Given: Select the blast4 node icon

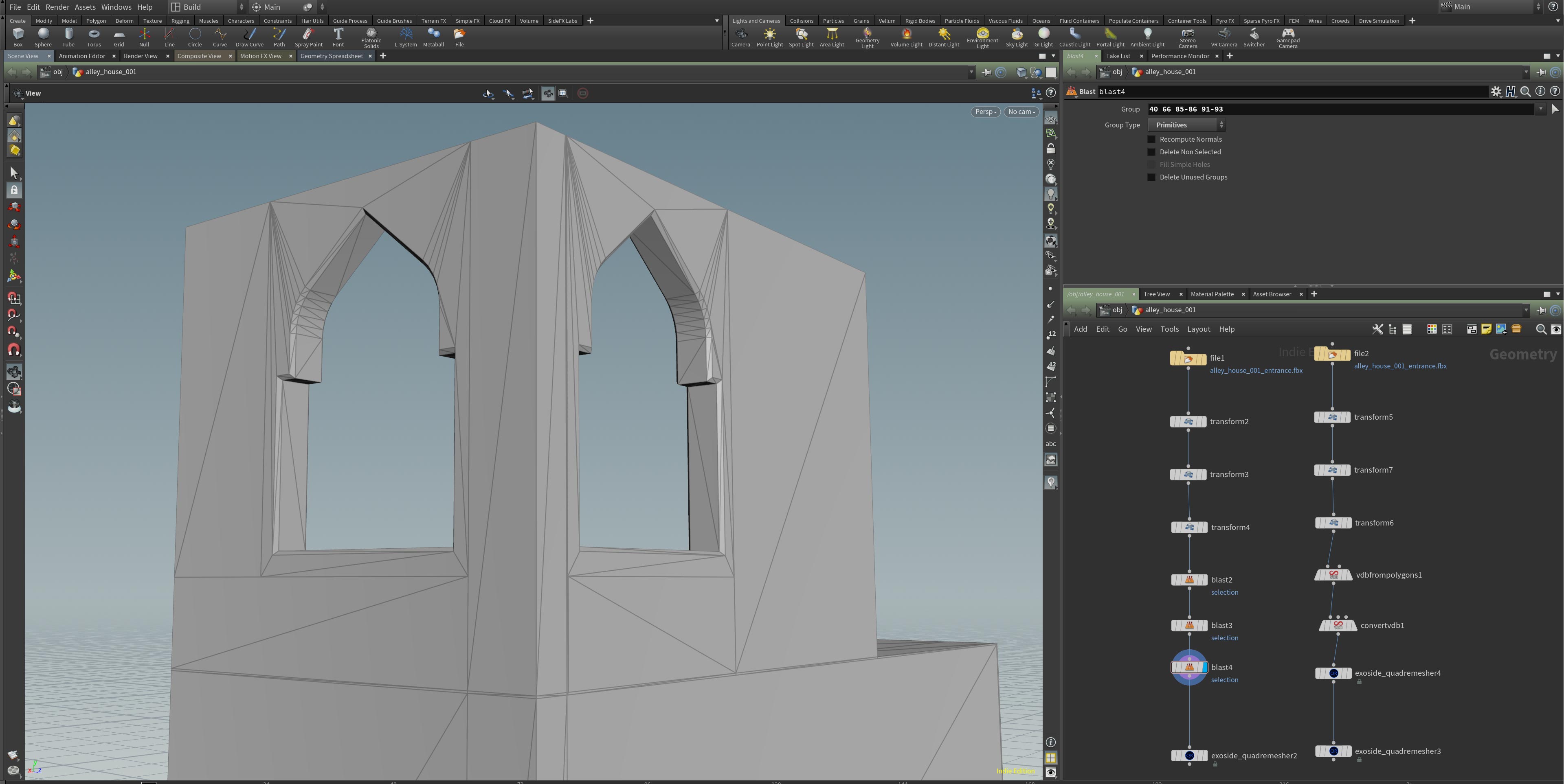Looking at the screenshot, I should tap(1189, 668).
